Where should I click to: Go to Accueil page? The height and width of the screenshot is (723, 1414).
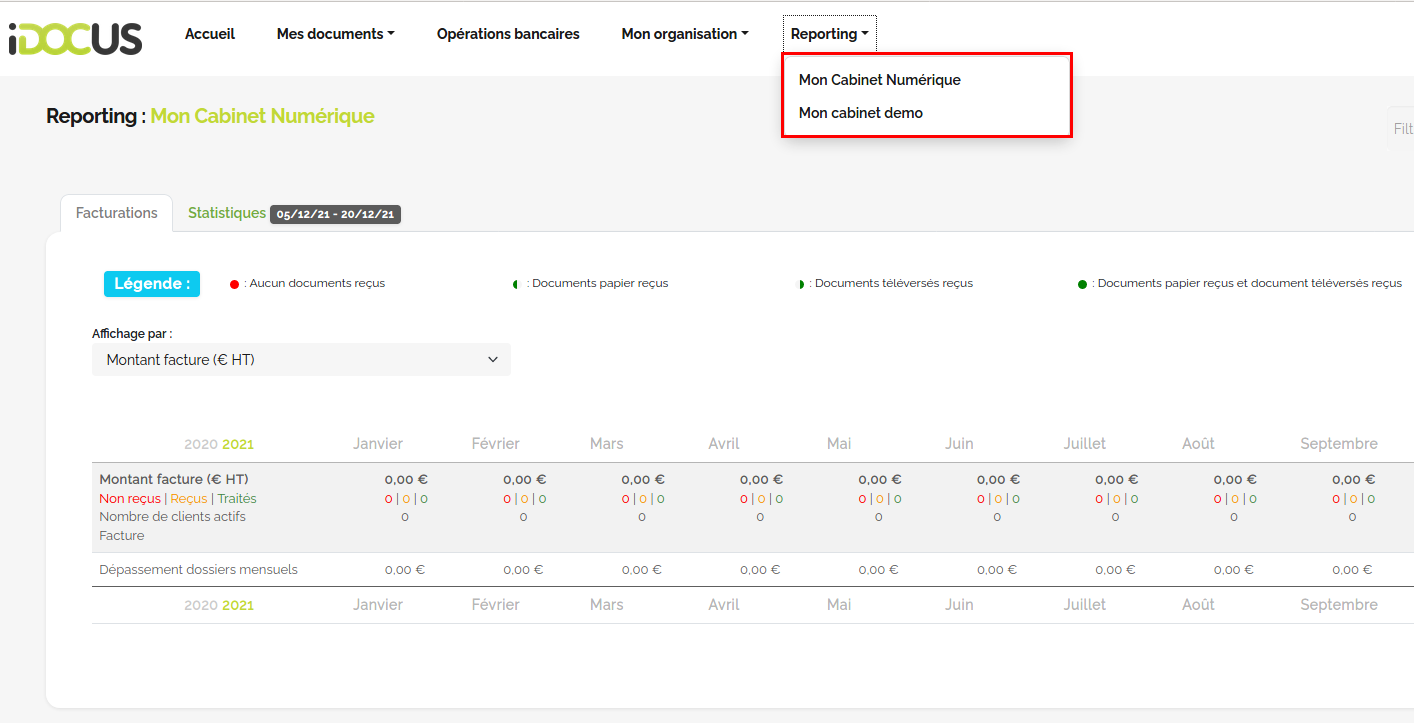210,34
